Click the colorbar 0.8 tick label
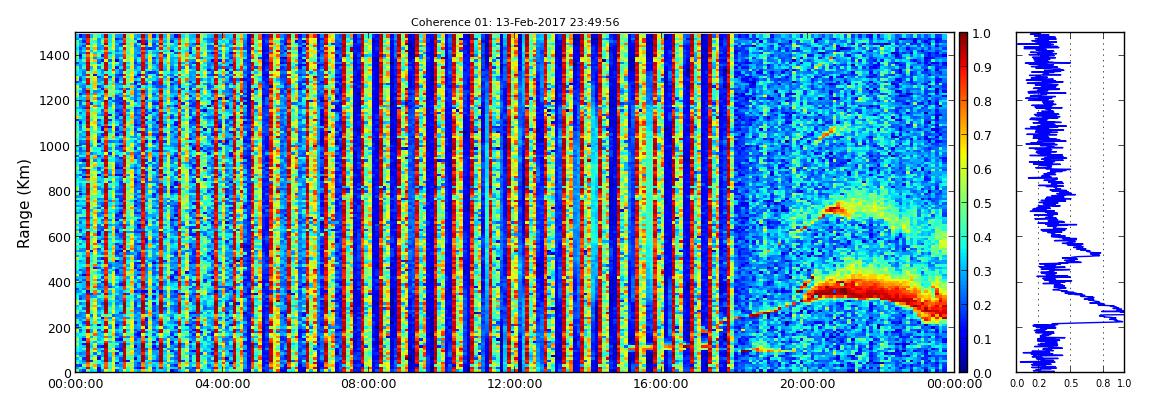This screenshot has height=407, width=1150. [981, 101]
